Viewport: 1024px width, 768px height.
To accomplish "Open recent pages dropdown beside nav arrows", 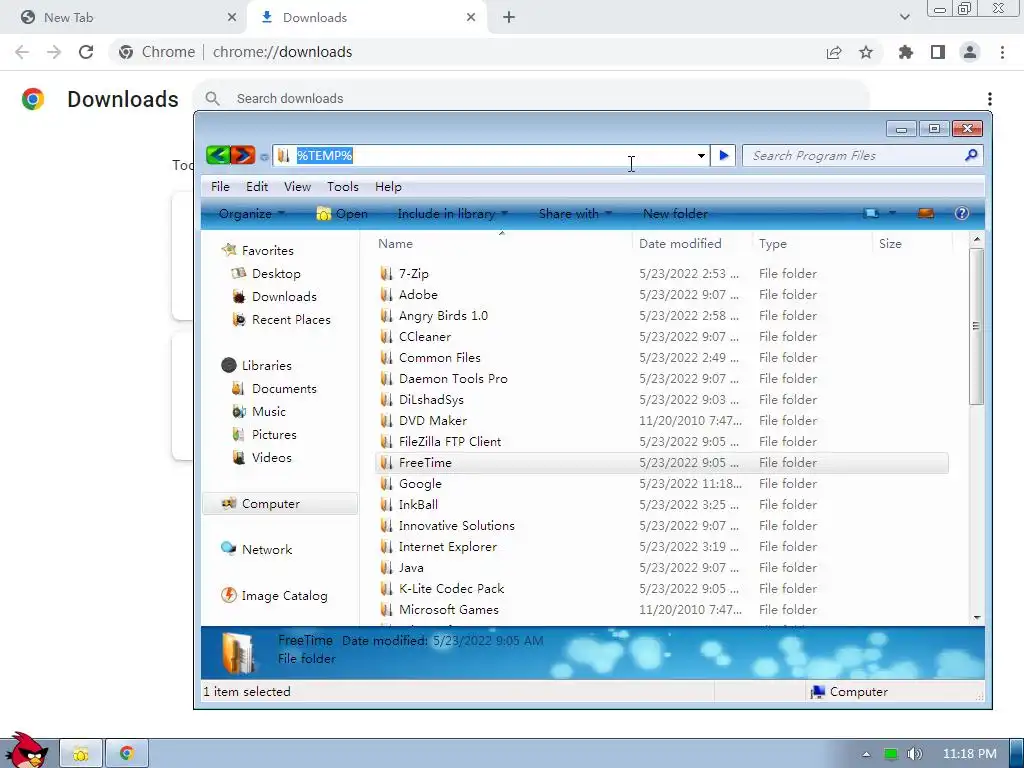I will (264, 157).
